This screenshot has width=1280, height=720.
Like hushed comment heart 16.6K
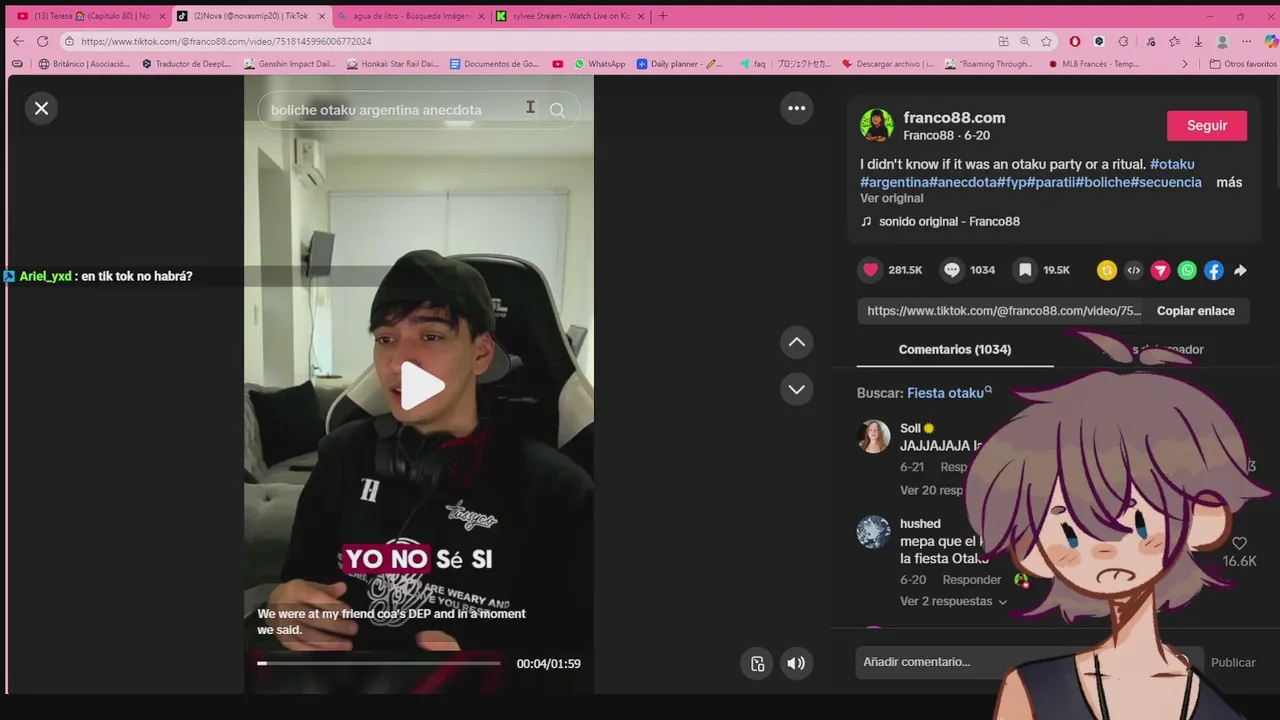[1240, 544]
